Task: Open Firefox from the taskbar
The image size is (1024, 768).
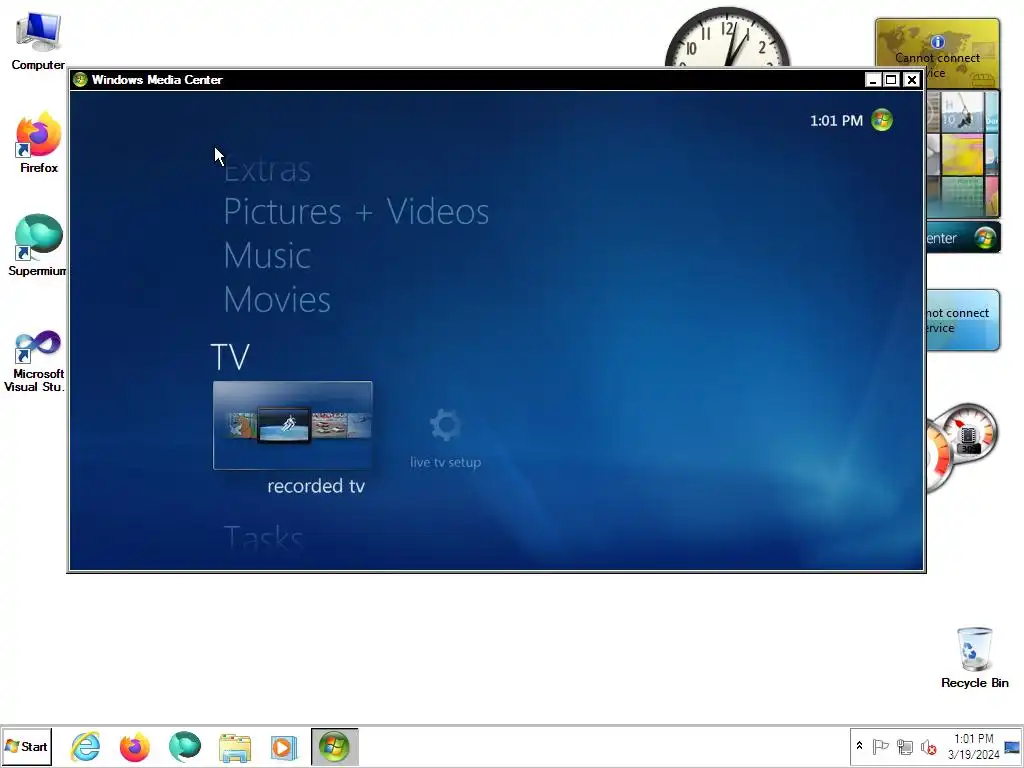Action: point(135,746)
